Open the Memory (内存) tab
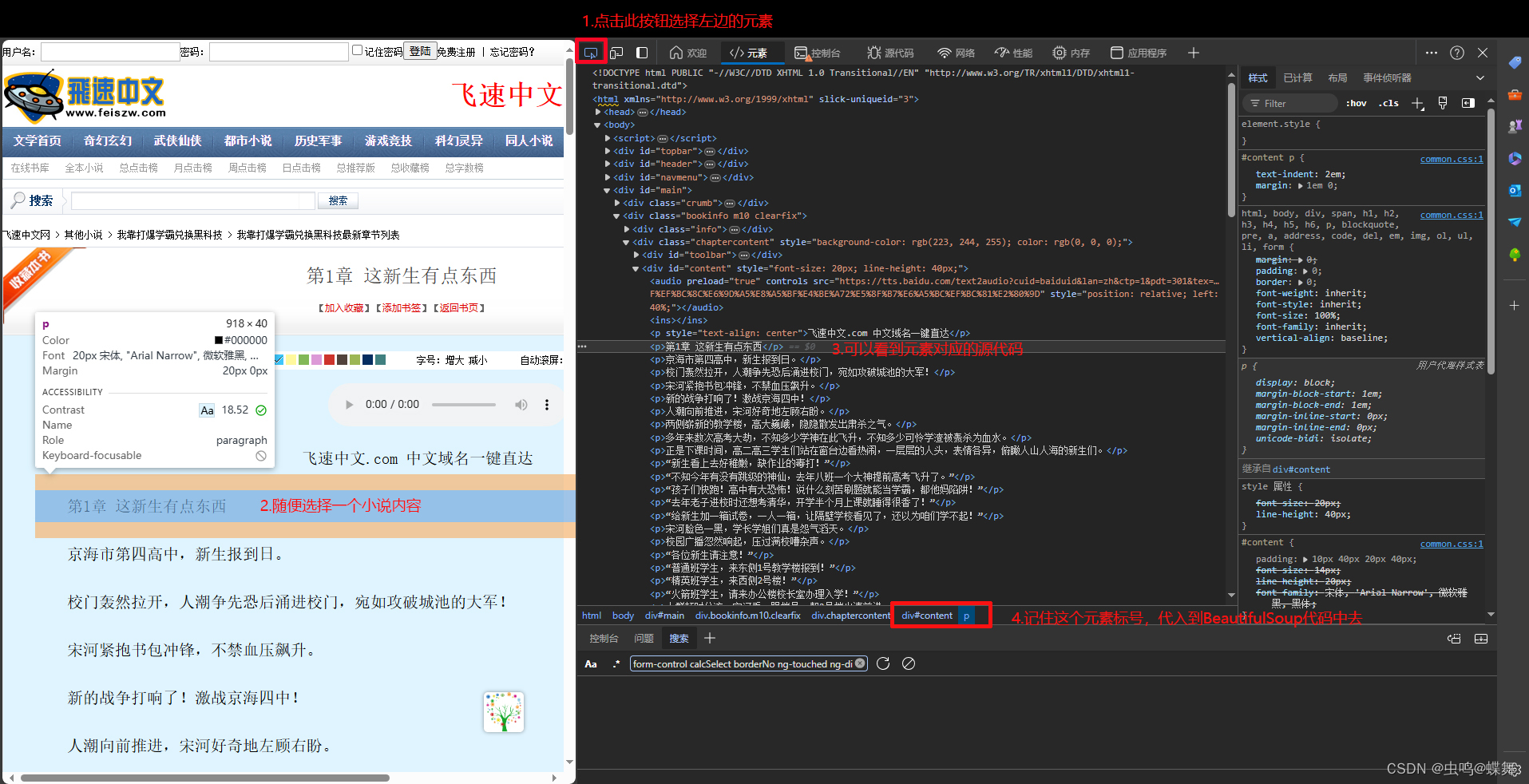This screenshot has width=1529, height=784. click(x=1071, y=53)
